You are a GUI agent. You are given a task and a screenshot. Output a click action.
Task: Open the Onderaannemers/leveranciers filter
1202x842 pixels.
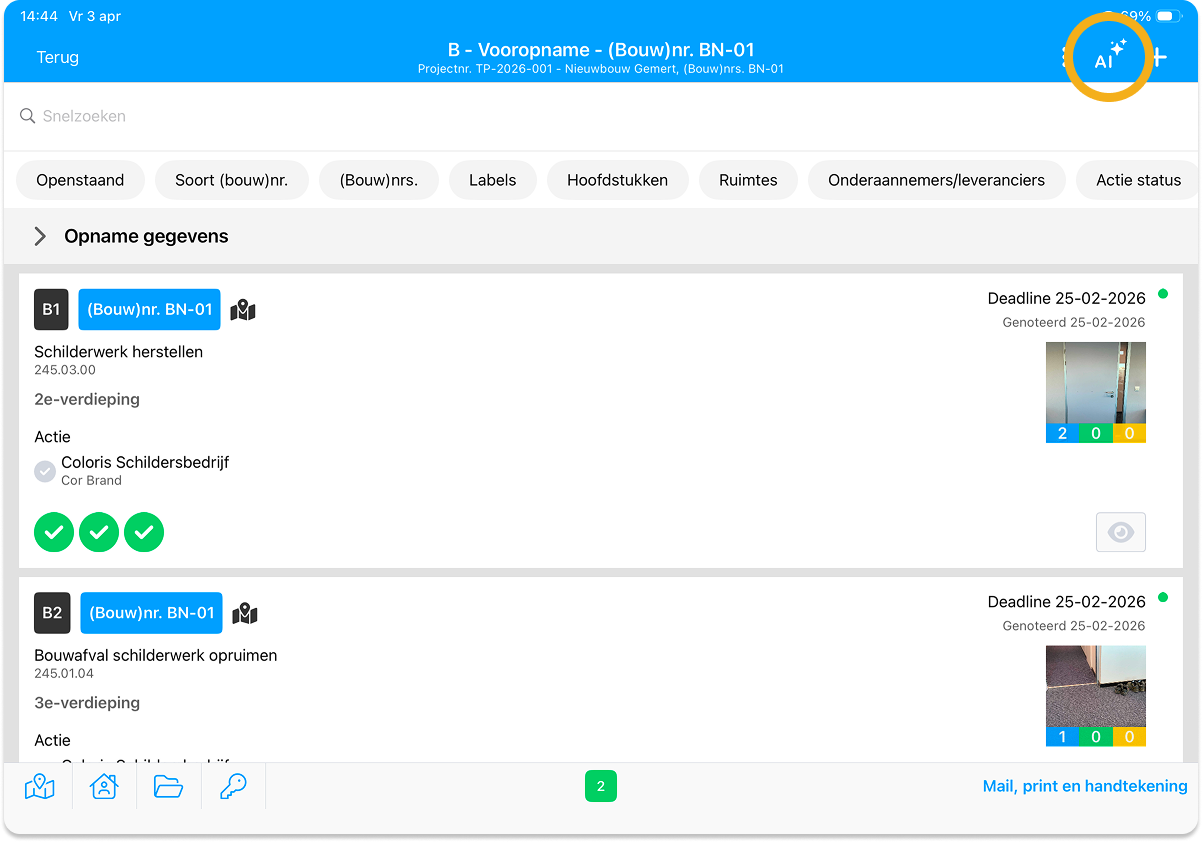pos(936,180)
